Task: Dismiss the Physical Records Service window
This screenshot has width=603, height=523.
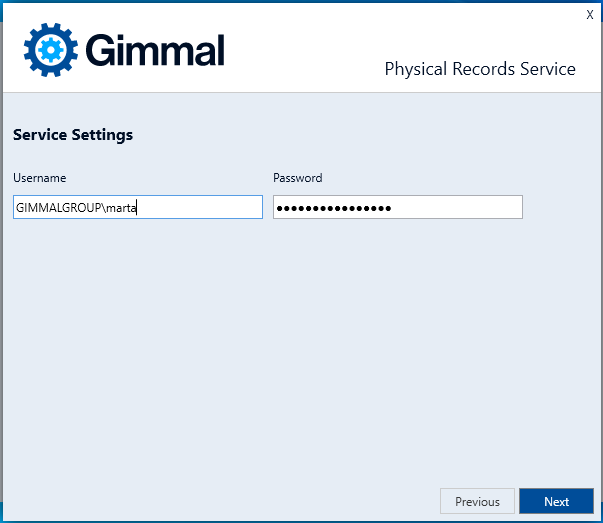Action: click(590, 15)
